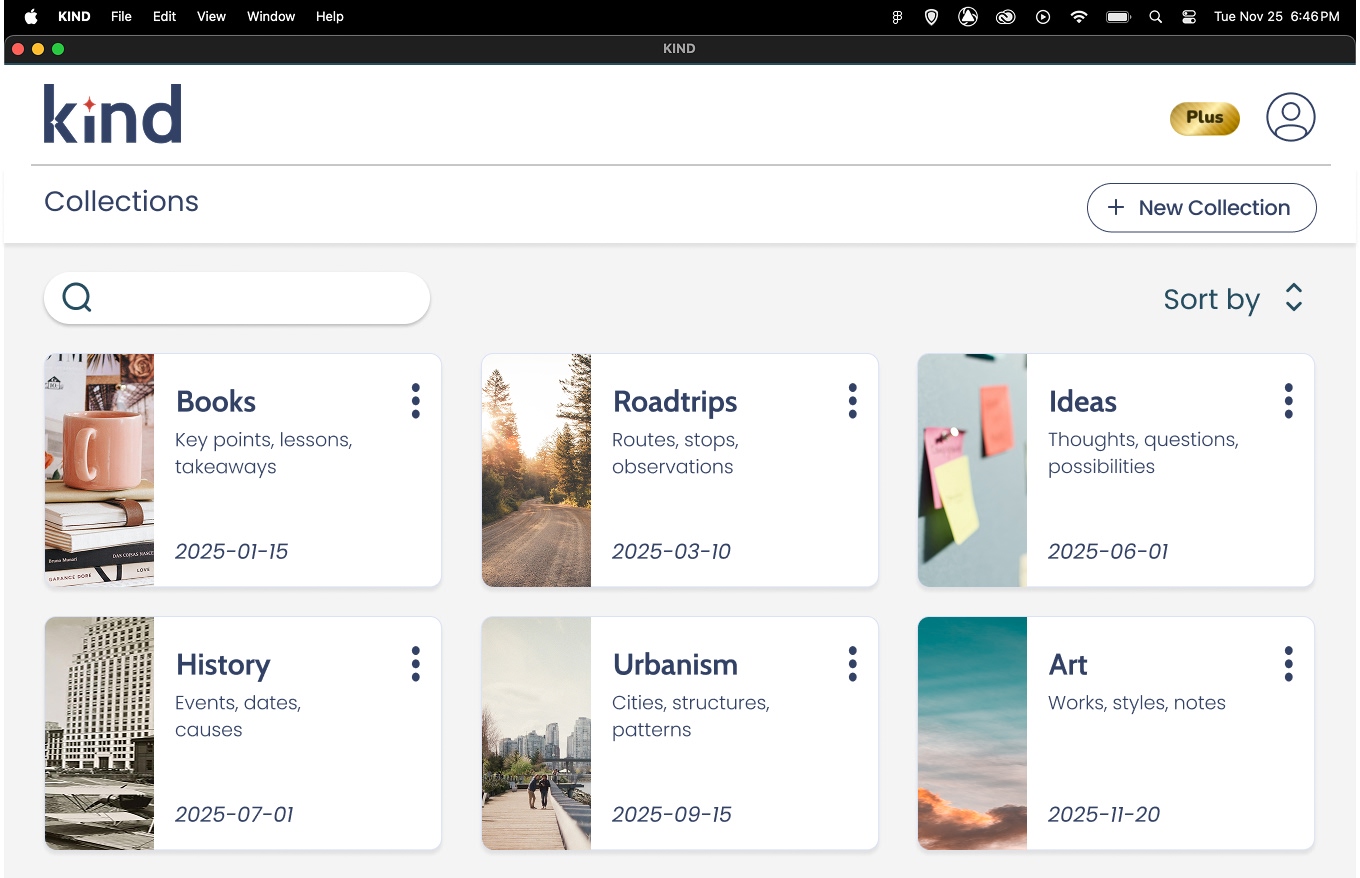This screenshot has width=1360, height=878.
Task: Open the Books collection options menu
Action: (x=416, y=401)
